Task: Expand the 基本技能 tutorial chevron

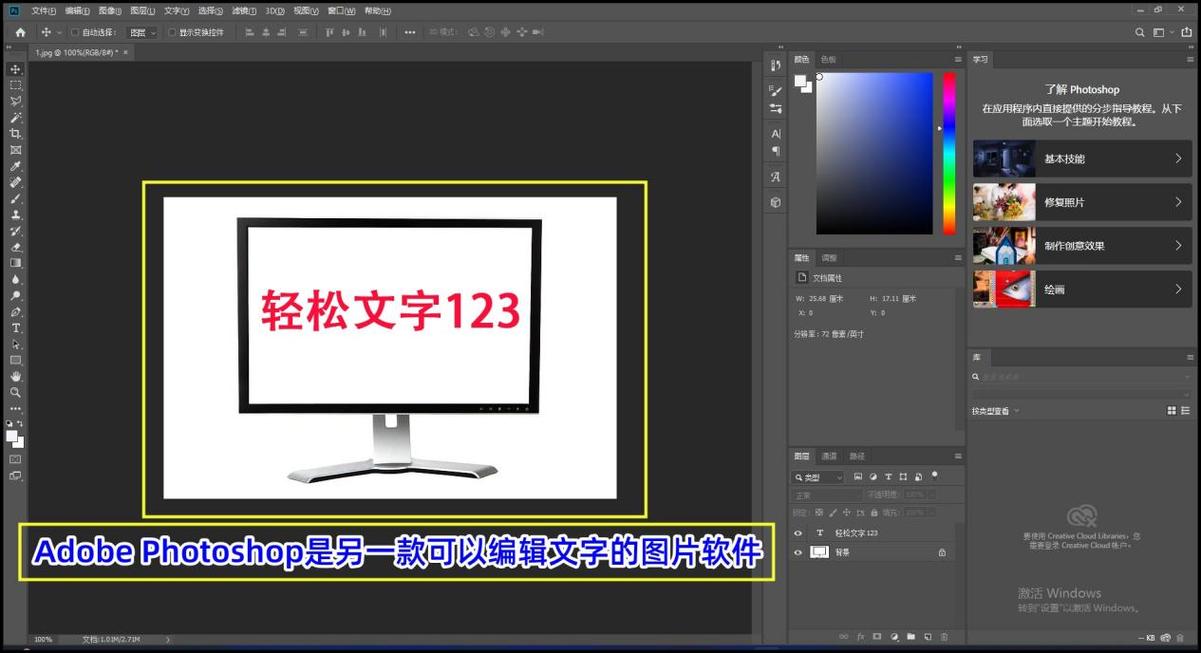Action: pyautogui.click(x=1178, y=158)
